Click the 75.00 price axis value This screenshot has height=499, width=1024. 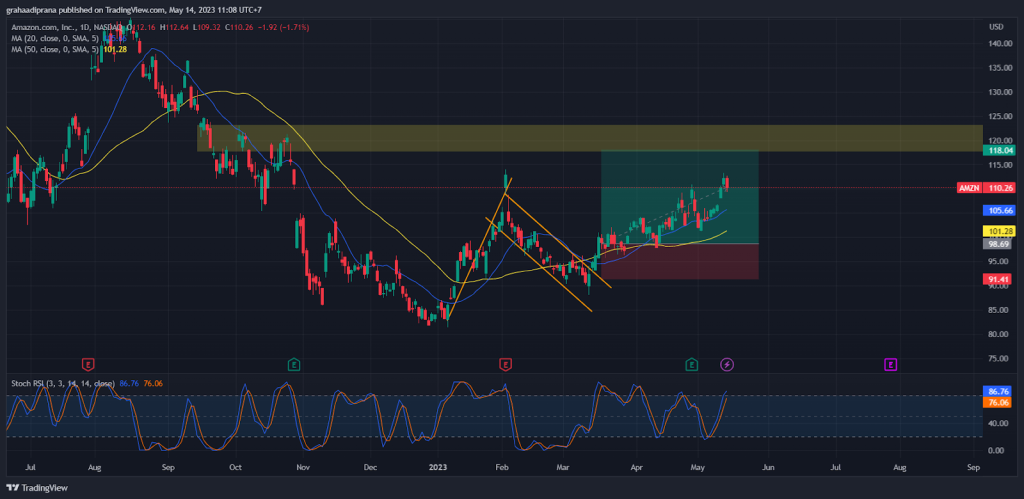(999, 358)
